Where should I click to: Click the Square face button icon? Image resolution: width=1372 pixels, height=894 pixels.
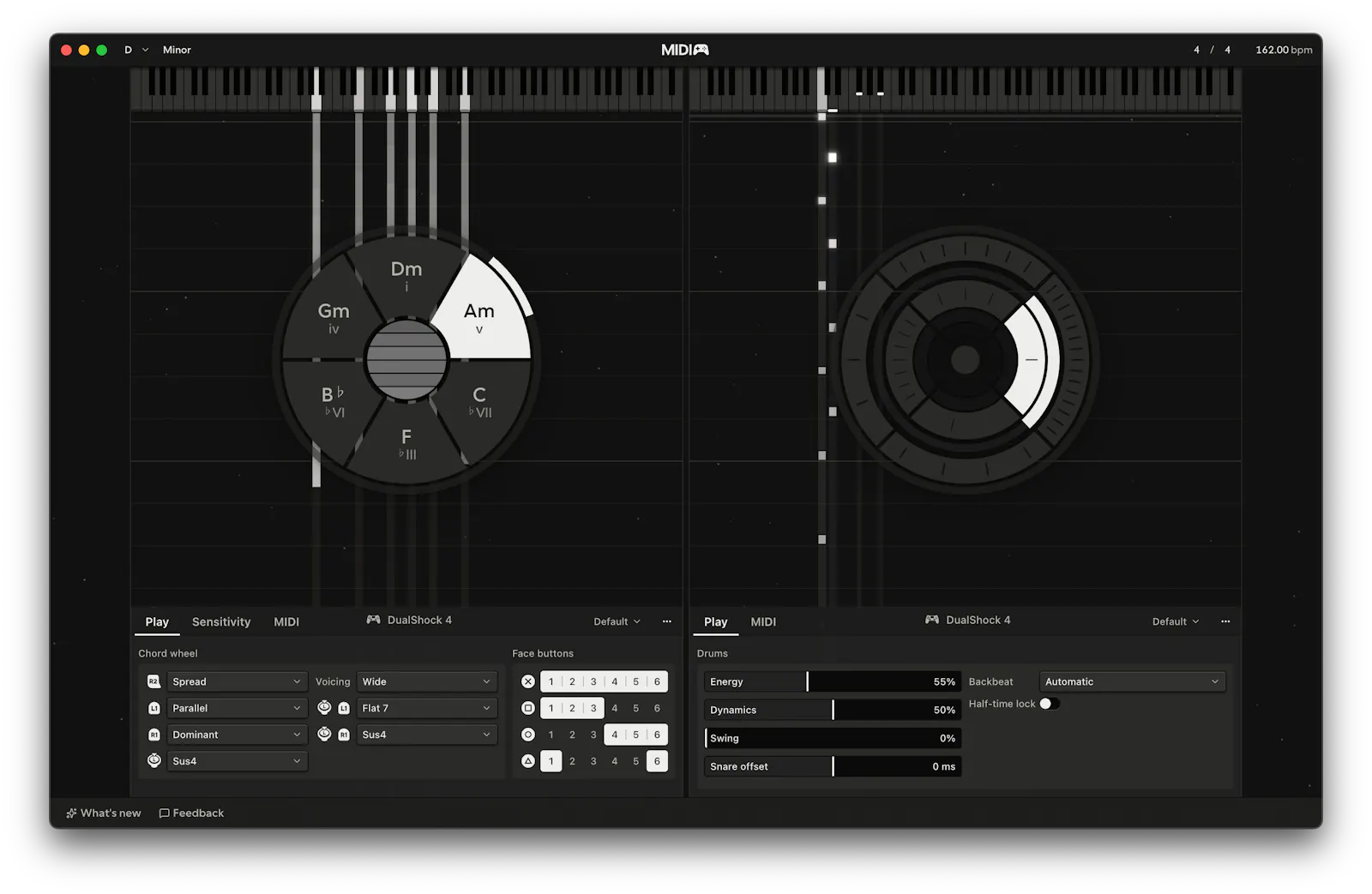click(x=528, y=708)
